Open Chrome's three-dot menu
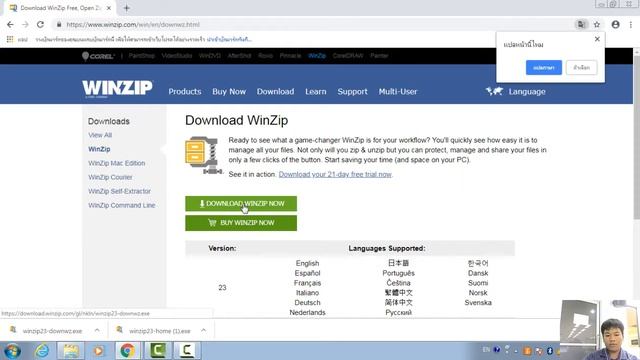Screen dimensions: 640x360 (x=631, y=24)
